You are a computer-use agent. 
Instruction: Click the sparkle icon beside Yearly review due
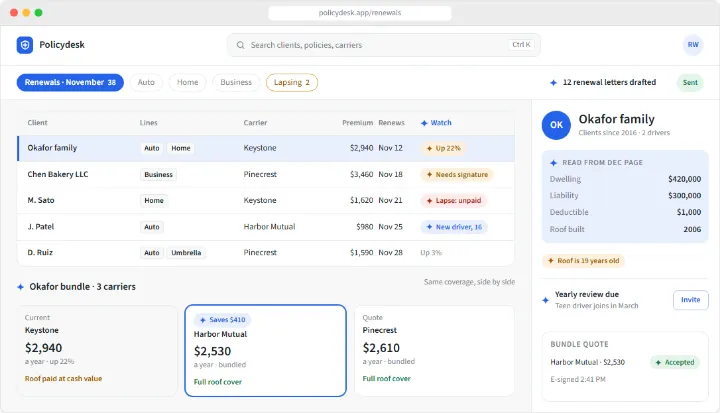[x=546, y=300]
